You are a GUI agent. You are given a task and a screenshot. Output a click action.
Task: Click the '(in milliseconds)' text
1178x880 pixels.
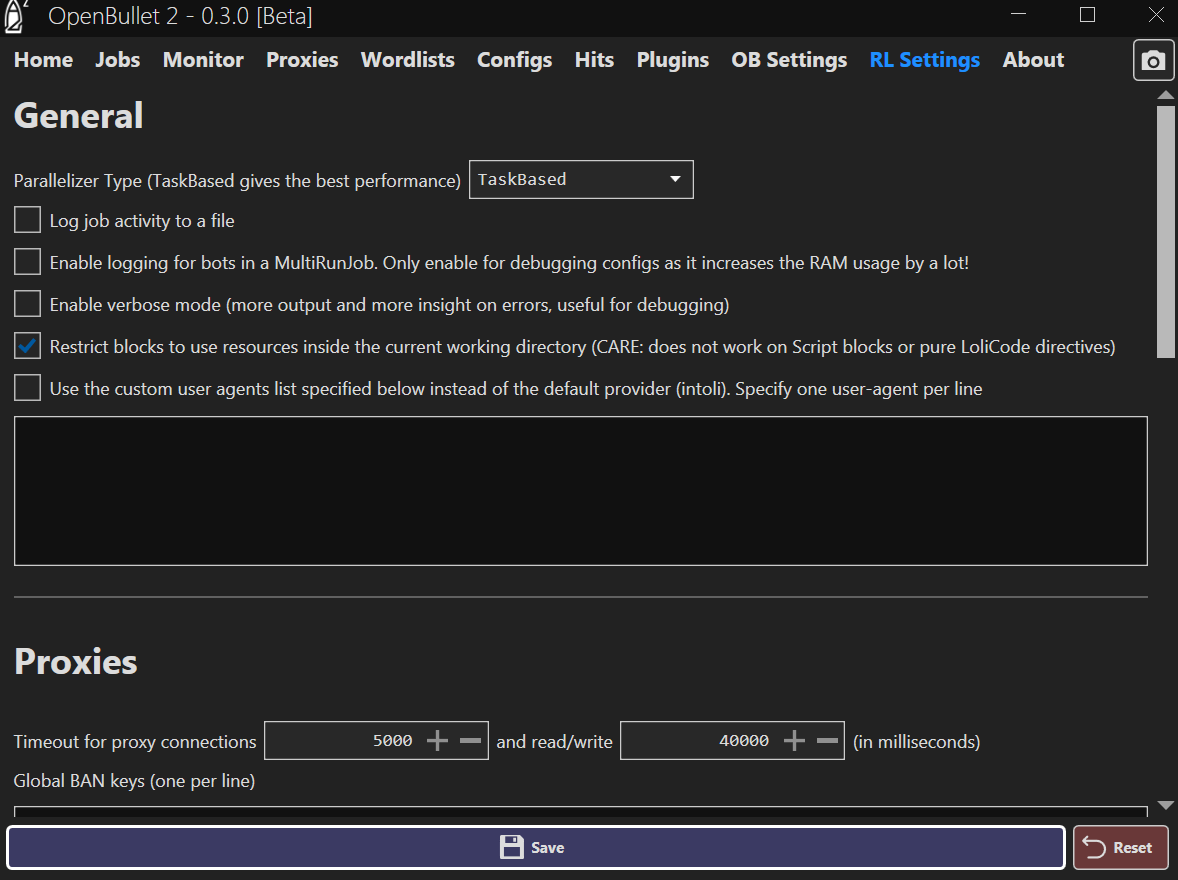pyautogui.click(x=917, y=742)
